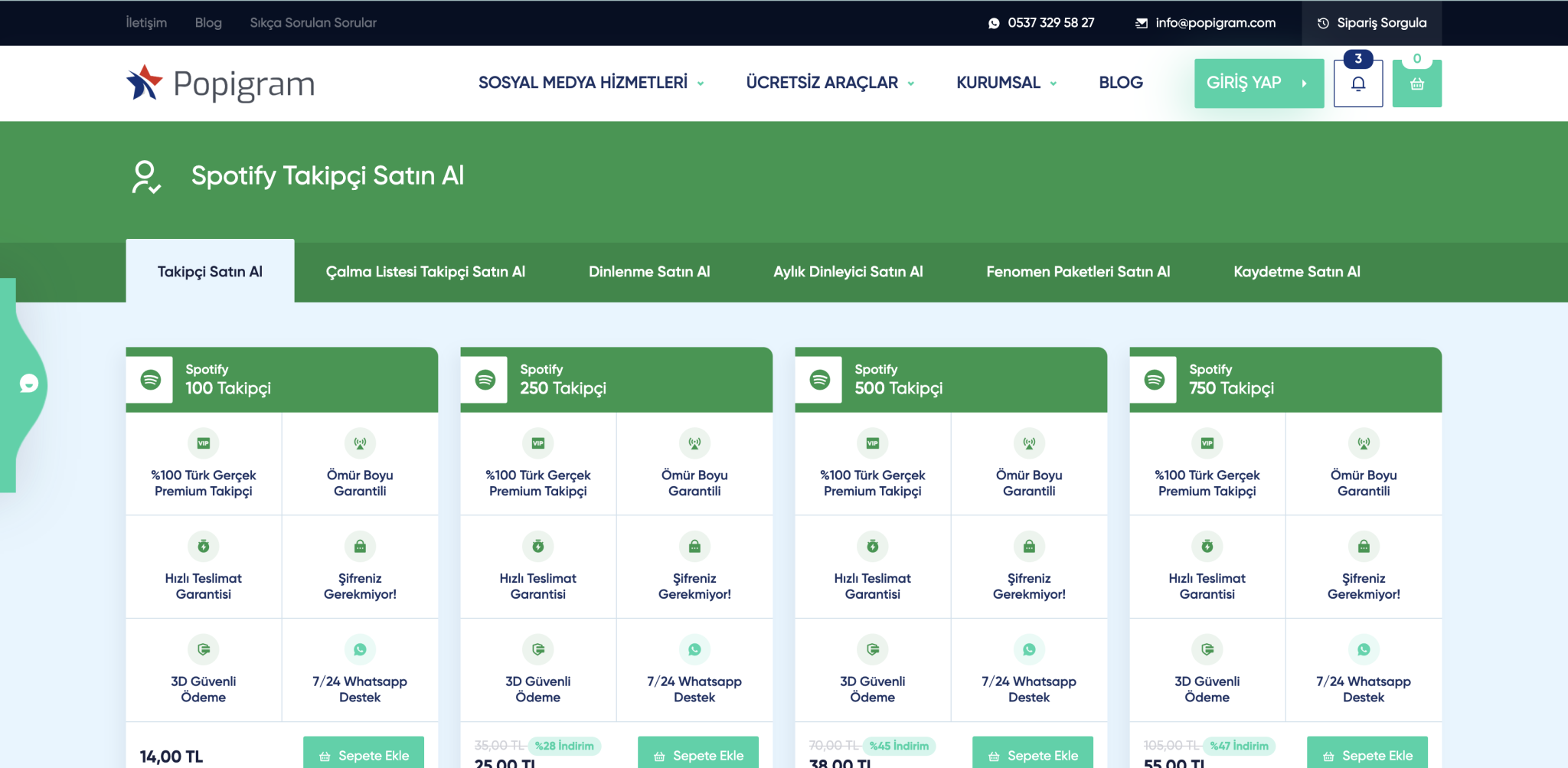Click the Spotify logo on 500 Takipçi card

click(x=819, y=380)
